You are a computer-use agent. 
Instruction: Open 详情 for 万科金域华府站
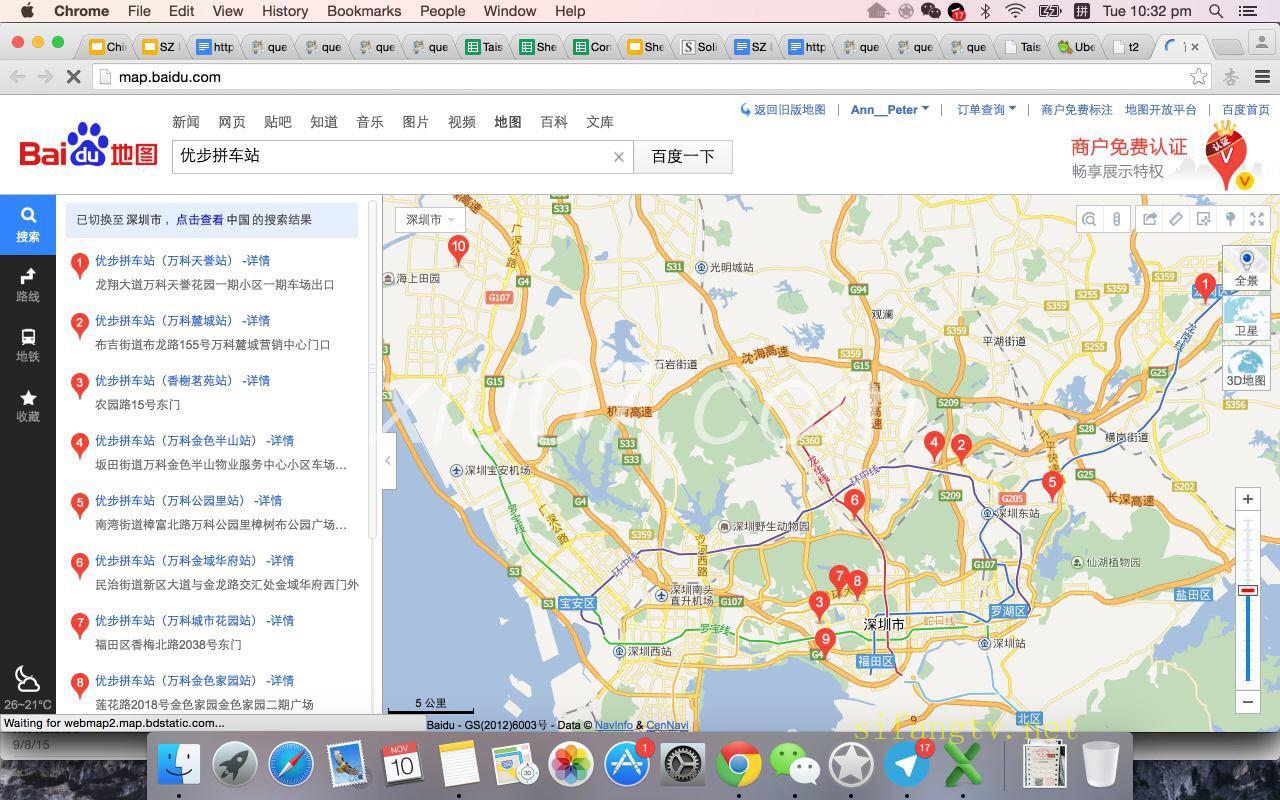coord(282,561)
